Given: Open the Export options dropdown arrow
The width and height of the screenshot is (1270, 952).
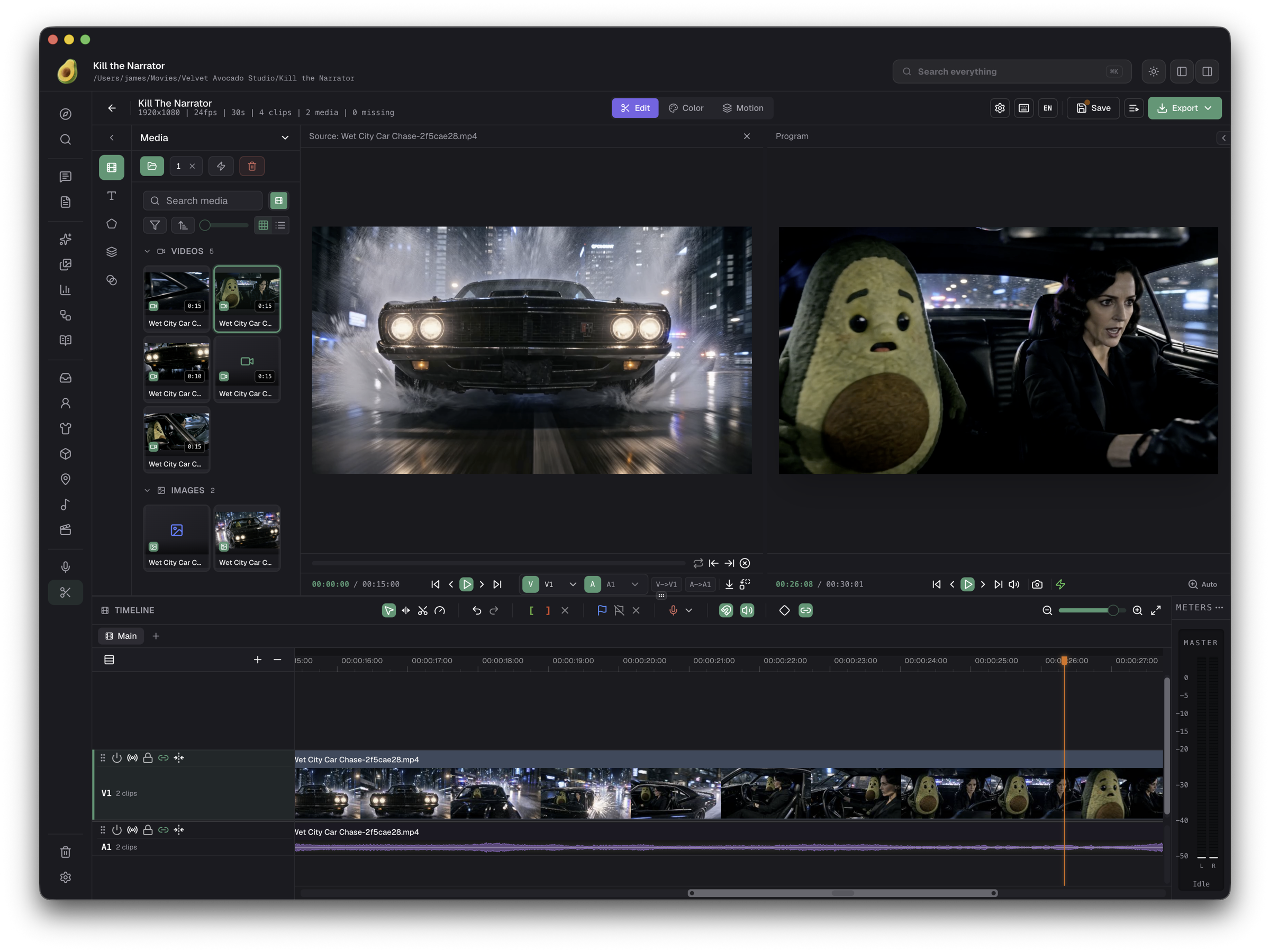Looking at the screenshot, I should click(1208, 108).
